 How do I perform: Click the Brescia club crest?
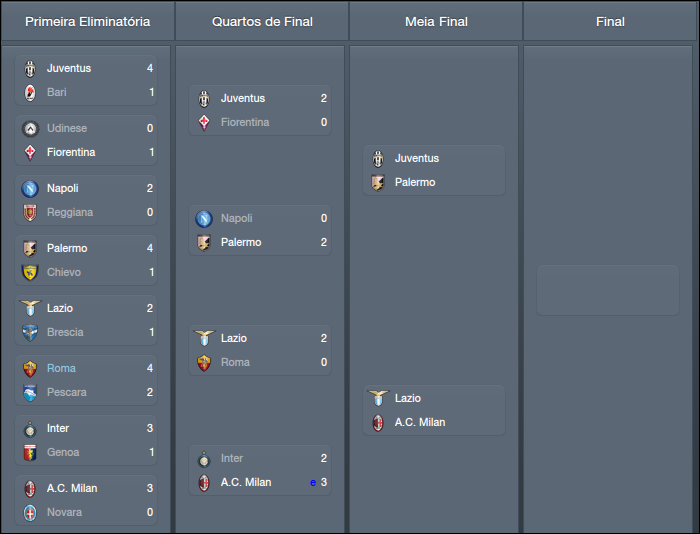click(30, 333)
